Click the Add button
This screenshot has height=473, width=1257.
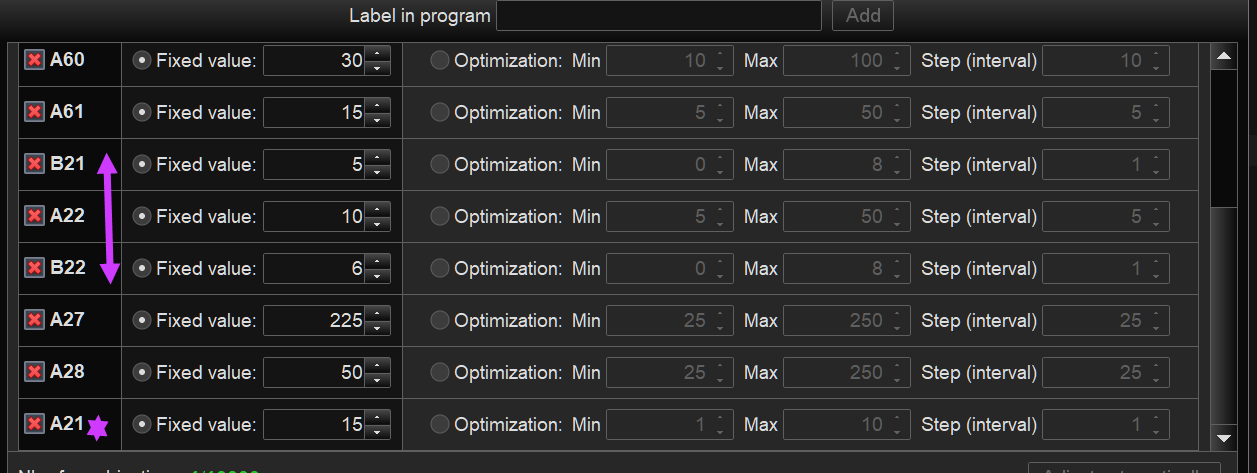pyautogui.click(x=862, y=15)
